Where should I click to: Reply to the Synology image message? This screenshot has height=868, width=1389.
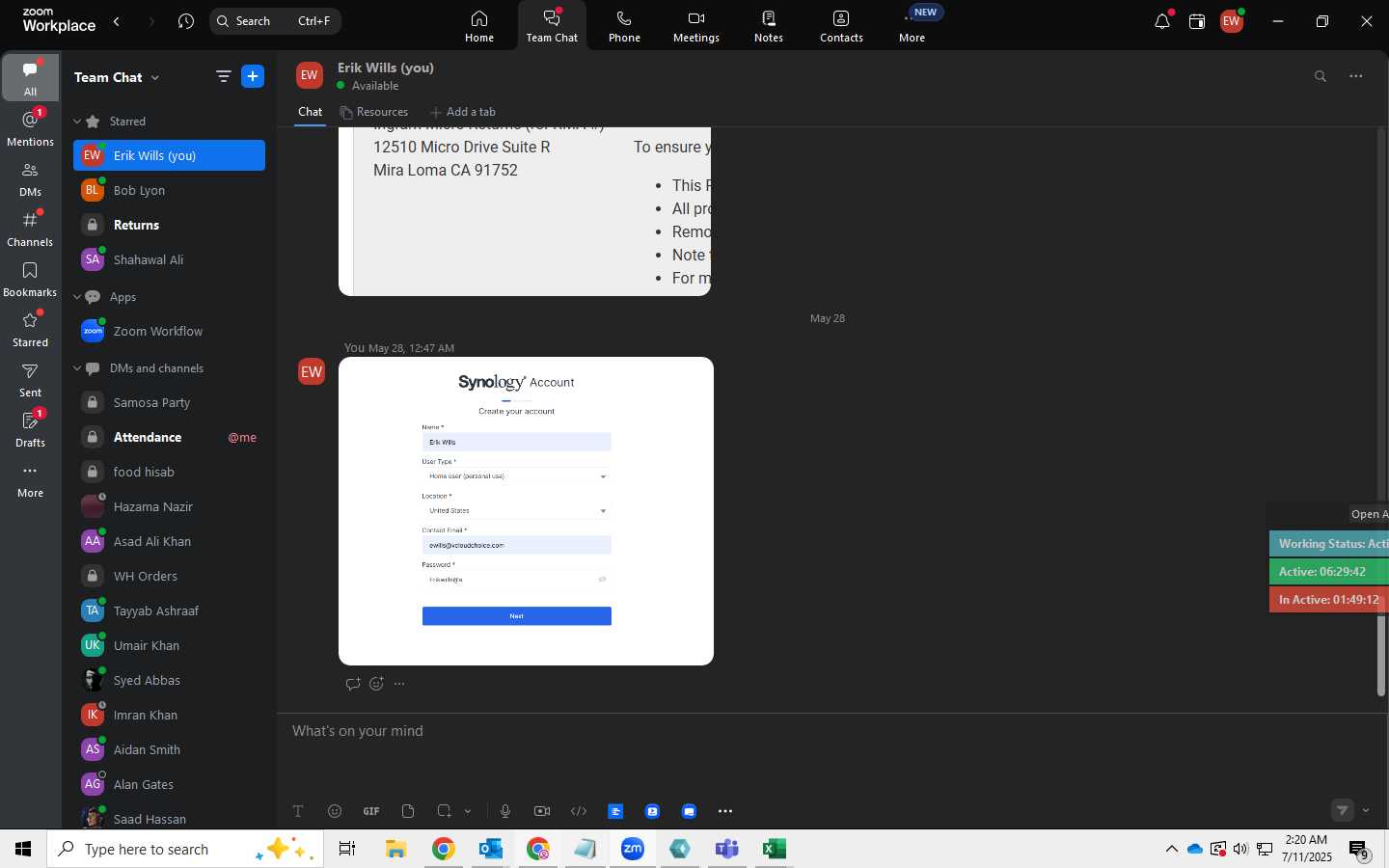click(353, 684)
